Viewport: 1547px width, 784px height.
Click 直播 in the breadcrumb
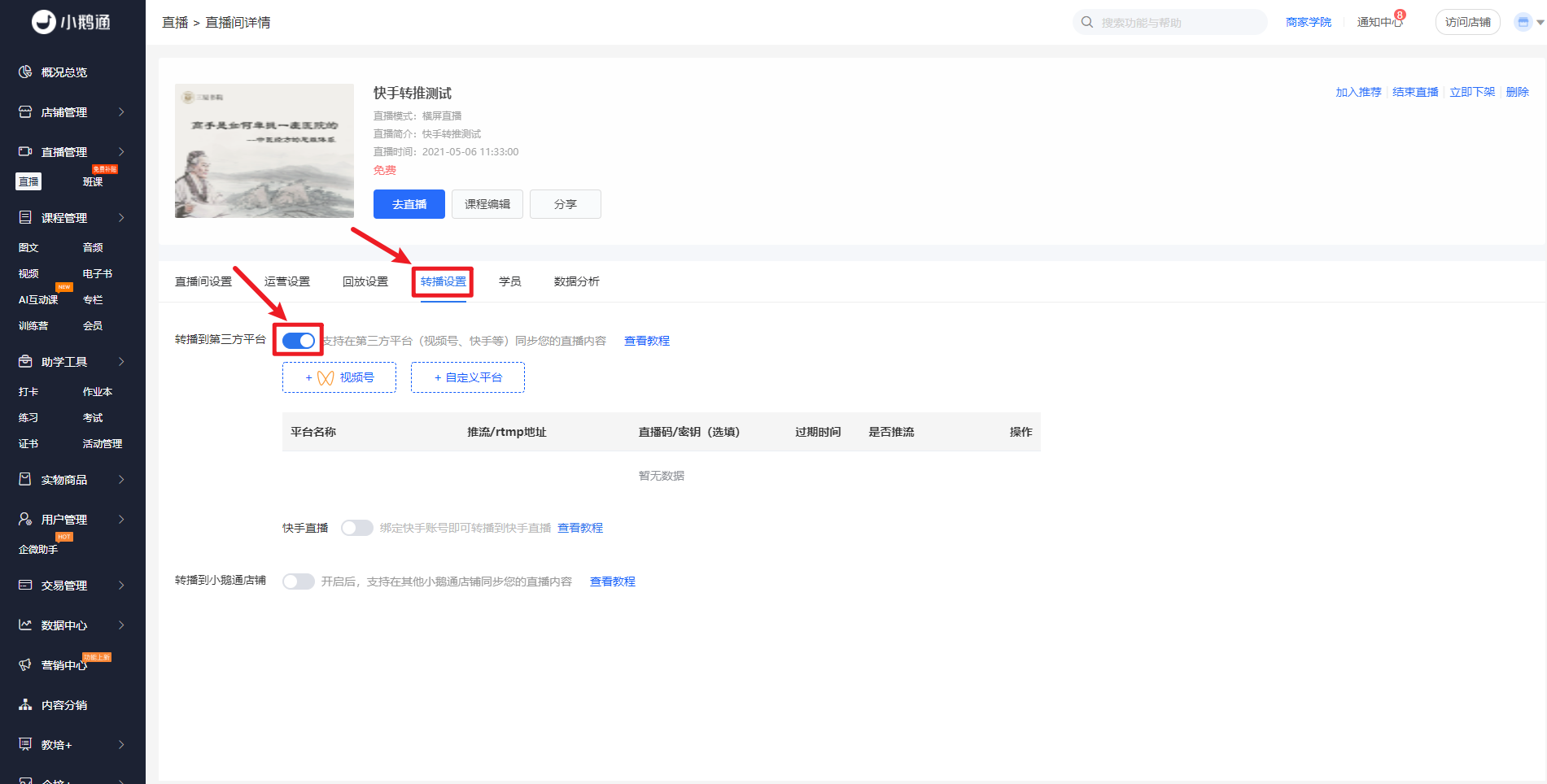click(x=175, y=23)
